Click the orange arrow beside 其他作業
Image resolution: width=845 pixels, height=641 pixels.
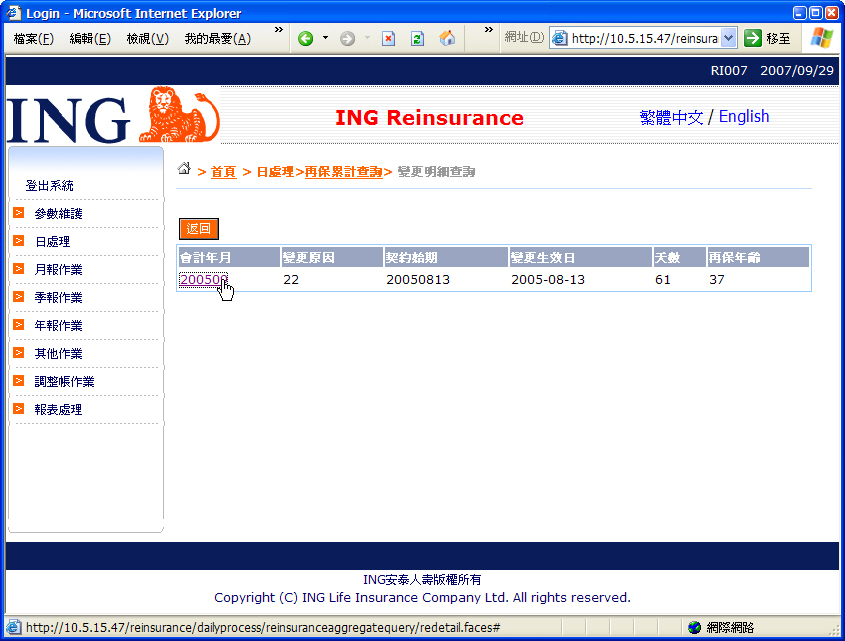point(19,353)
